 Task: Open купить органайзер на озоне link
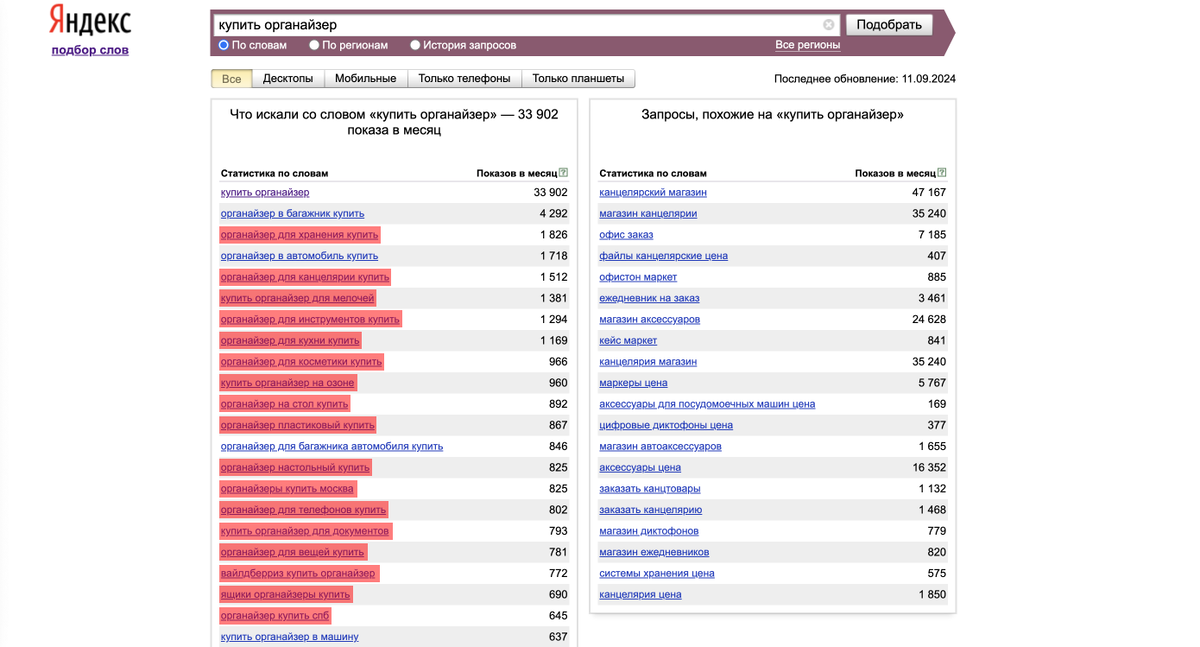pyautogui.click(x=288, y=383)
